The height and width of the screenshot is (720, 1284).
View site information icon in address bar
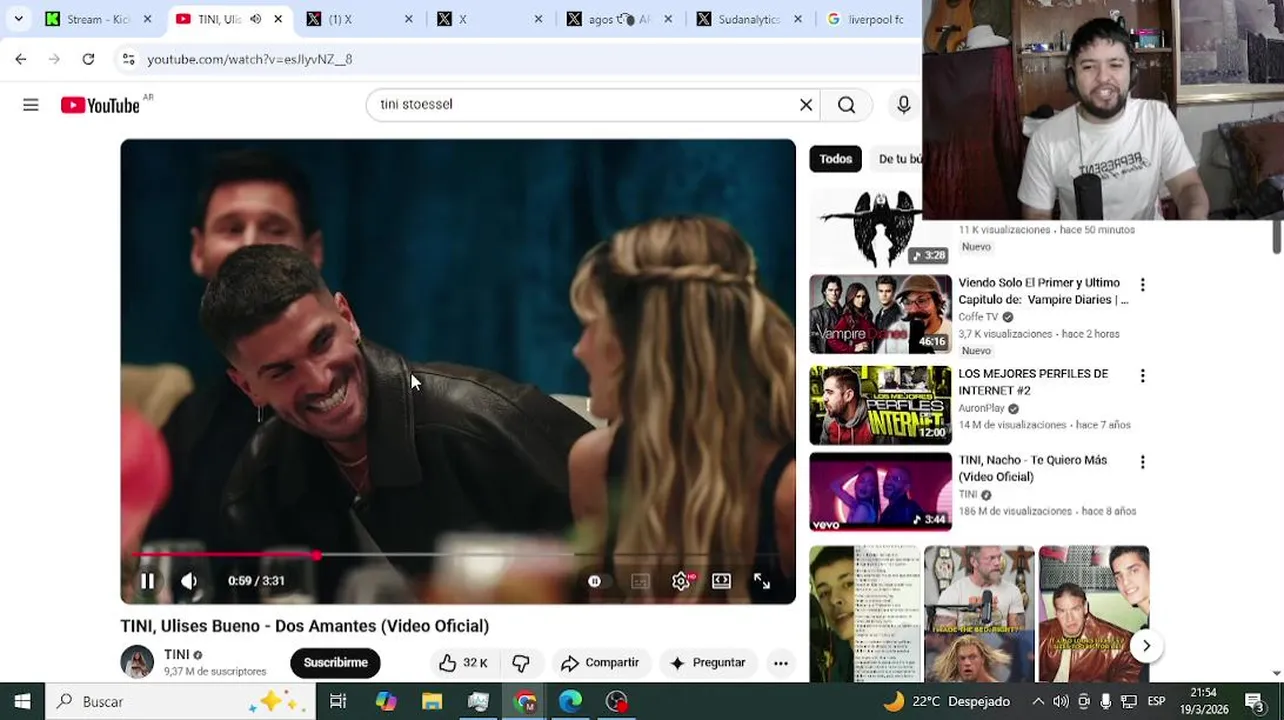click(x=128, y=59)
